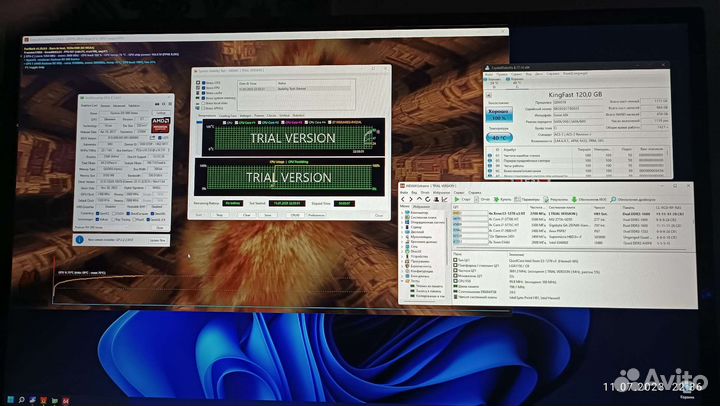Collapse Тесты tree node
The width and height of the screenshot is (720, 406).
coord(402,281)
